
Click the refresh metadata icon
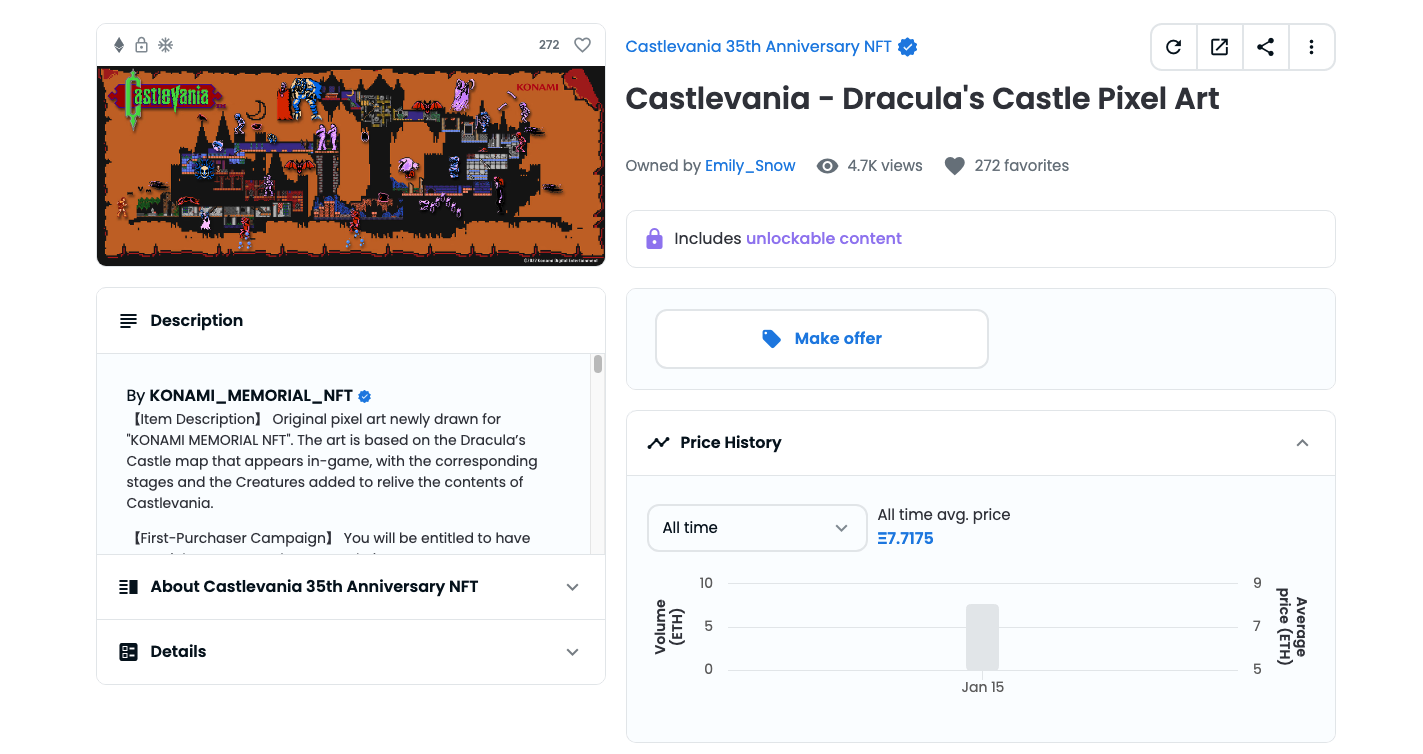pos(1174,47)
